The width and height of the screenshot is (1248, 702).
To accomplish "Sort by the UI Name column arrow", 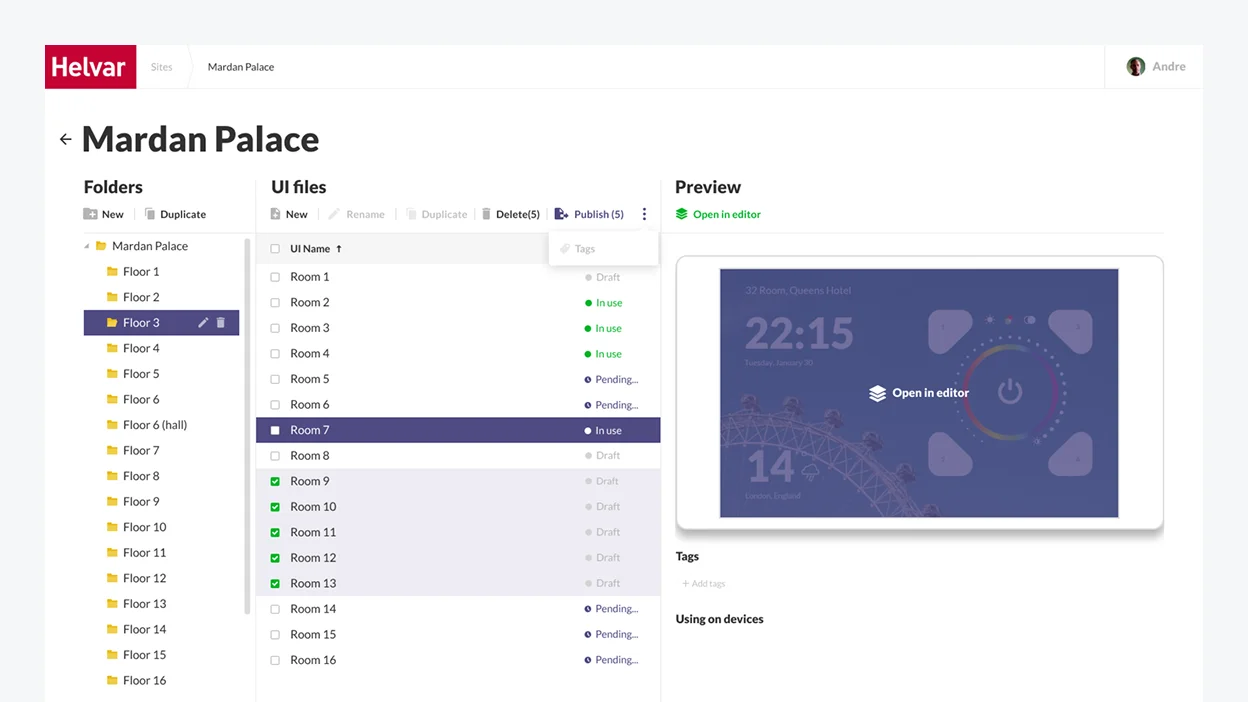I will [339, 249].
